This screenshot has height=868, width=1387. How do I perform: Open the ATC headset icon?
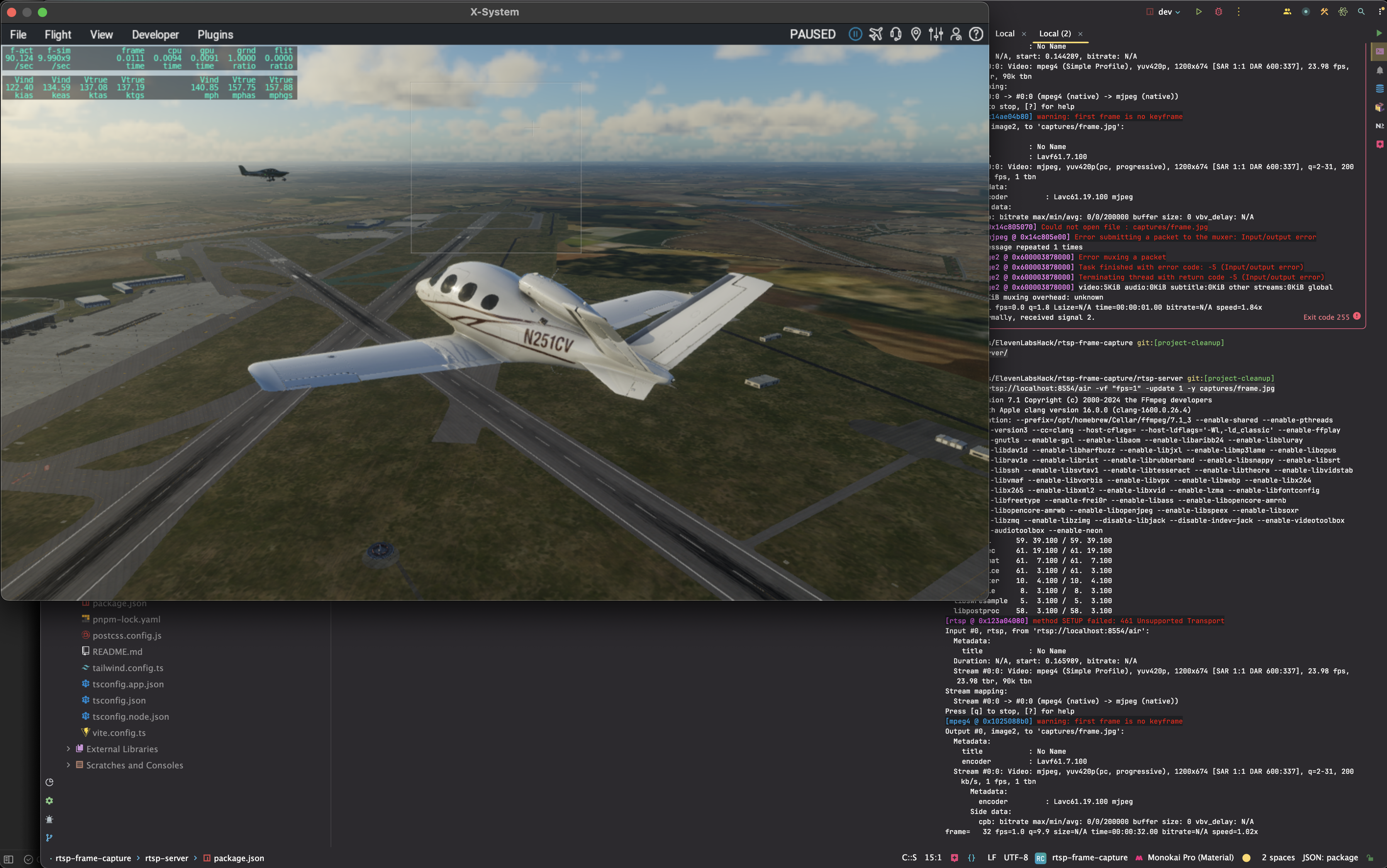pyautogui.click(x=895, y=34)
